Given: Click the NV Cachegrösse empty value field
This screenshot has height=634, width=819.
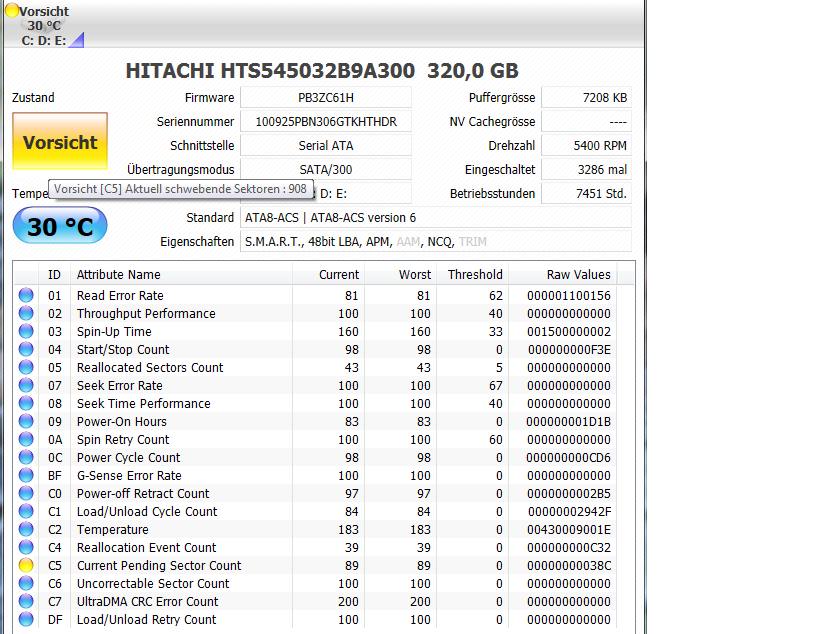Looking at the screenshot, I should click(587, 122).
